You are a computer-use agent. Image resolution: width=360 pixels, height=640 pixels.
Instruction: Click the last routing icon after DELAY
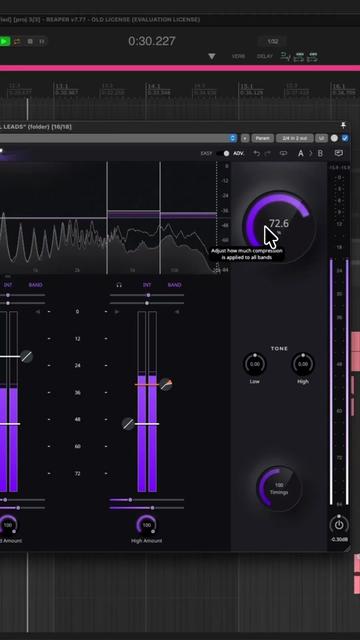coord(313,57)
